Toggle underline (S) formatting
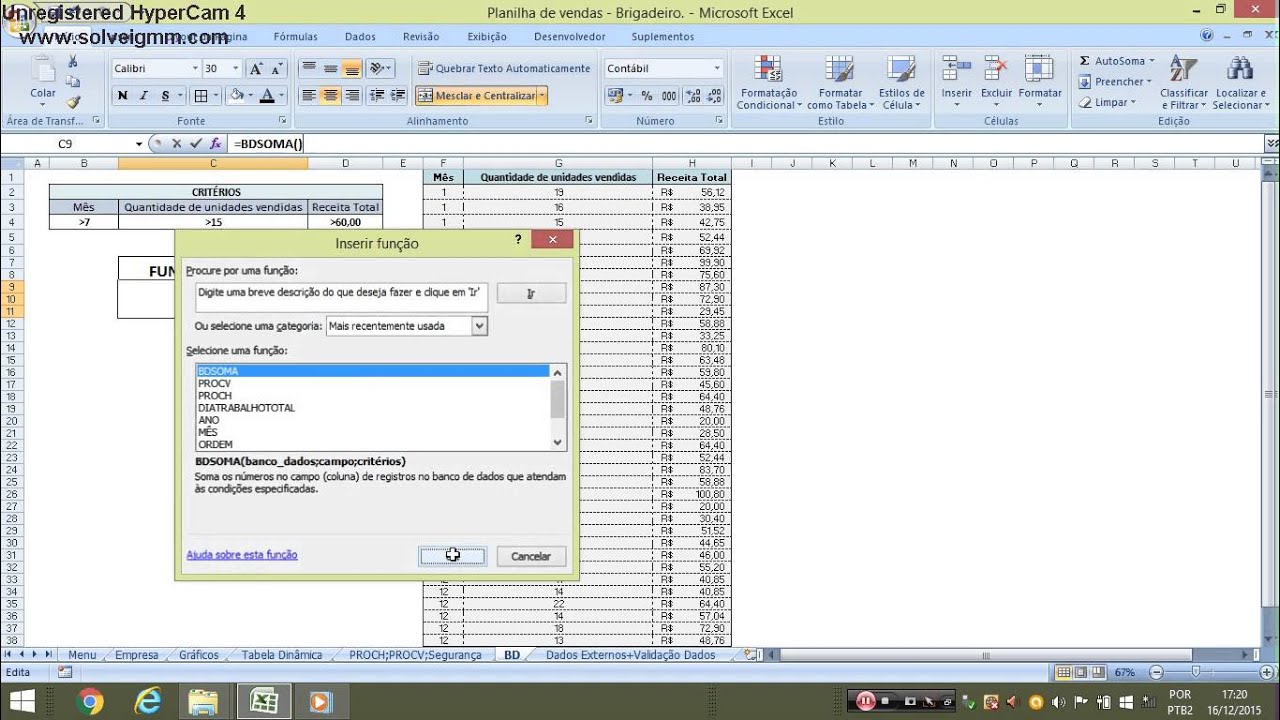Image resolution: width=1280 pixels, height=720 pixels. [x=163, y=96]
